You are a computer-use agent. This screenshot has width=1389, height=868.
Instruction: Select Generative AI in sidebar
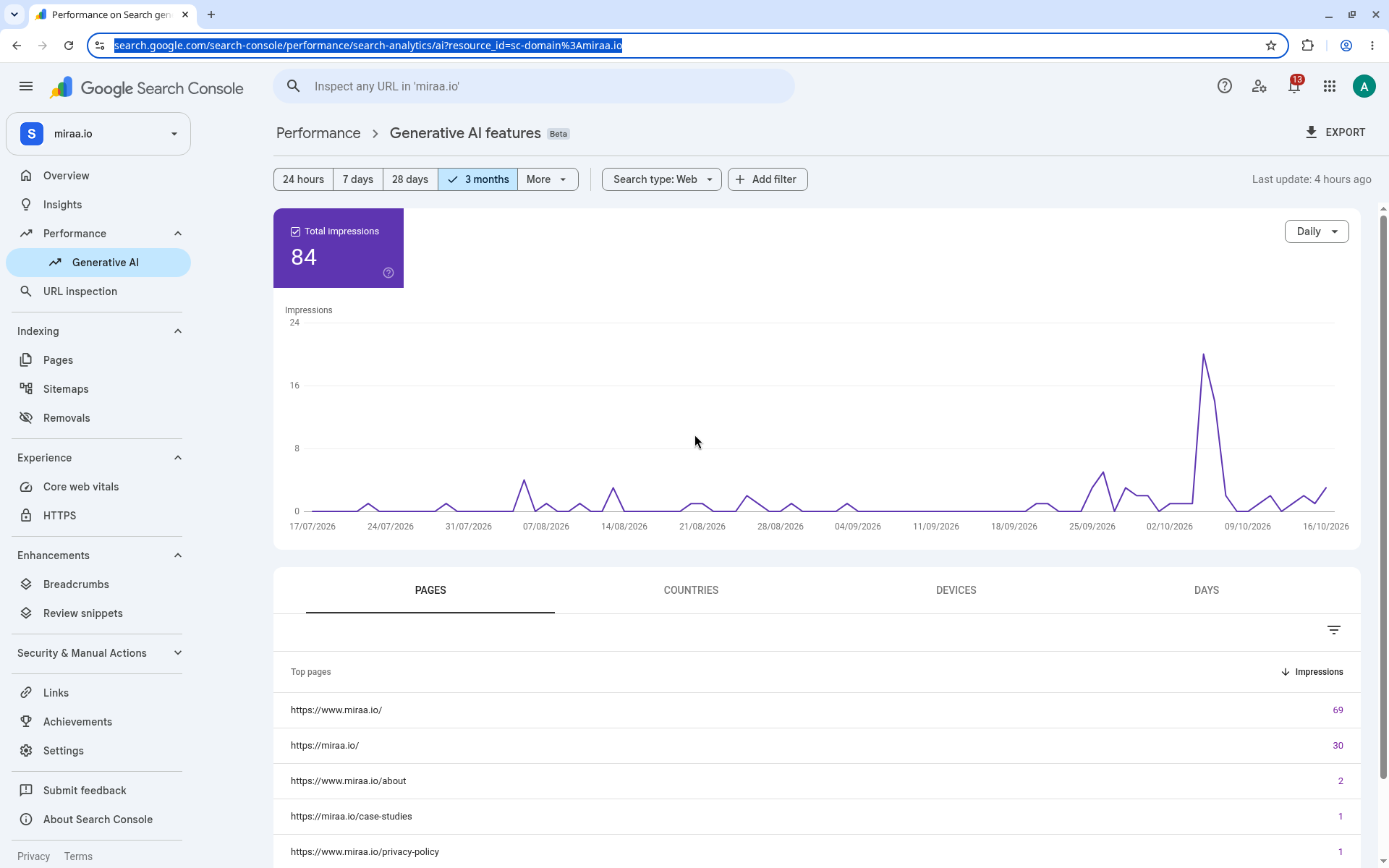[98, 263]
